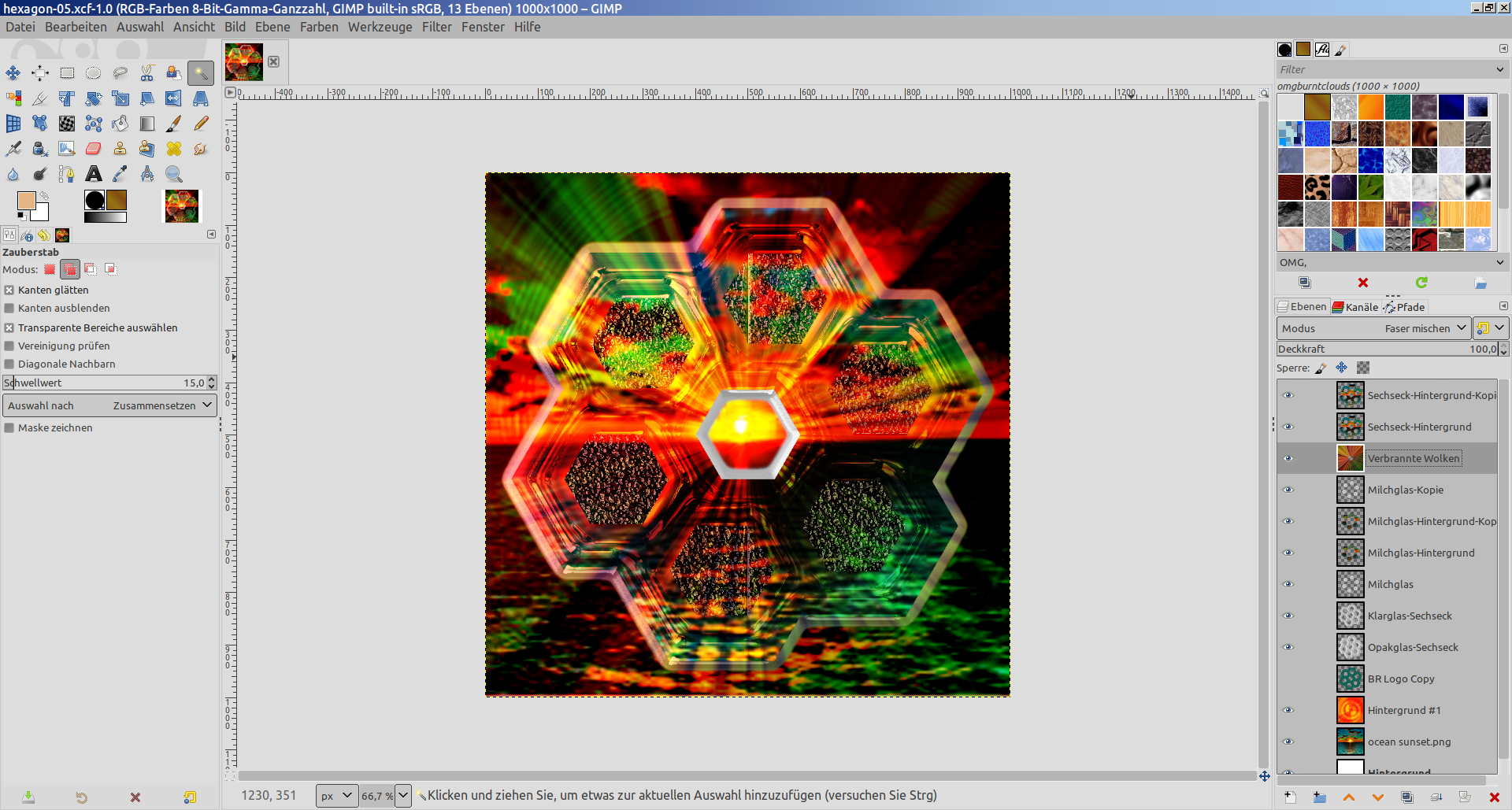Select the Text tool
The height and width of the screenshot is (810, 1512).
coord(94,174)
